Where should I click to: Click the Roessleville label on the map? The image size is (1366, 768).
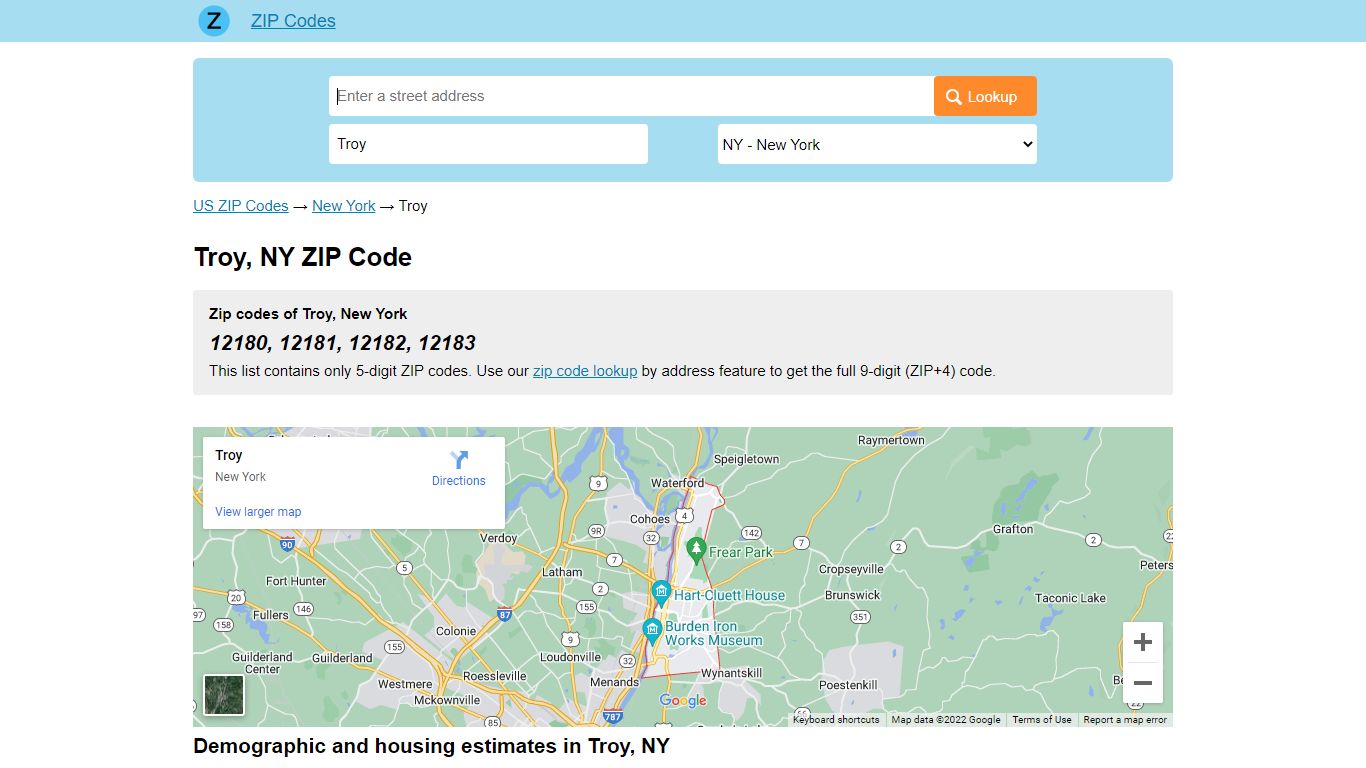(495, 676)
